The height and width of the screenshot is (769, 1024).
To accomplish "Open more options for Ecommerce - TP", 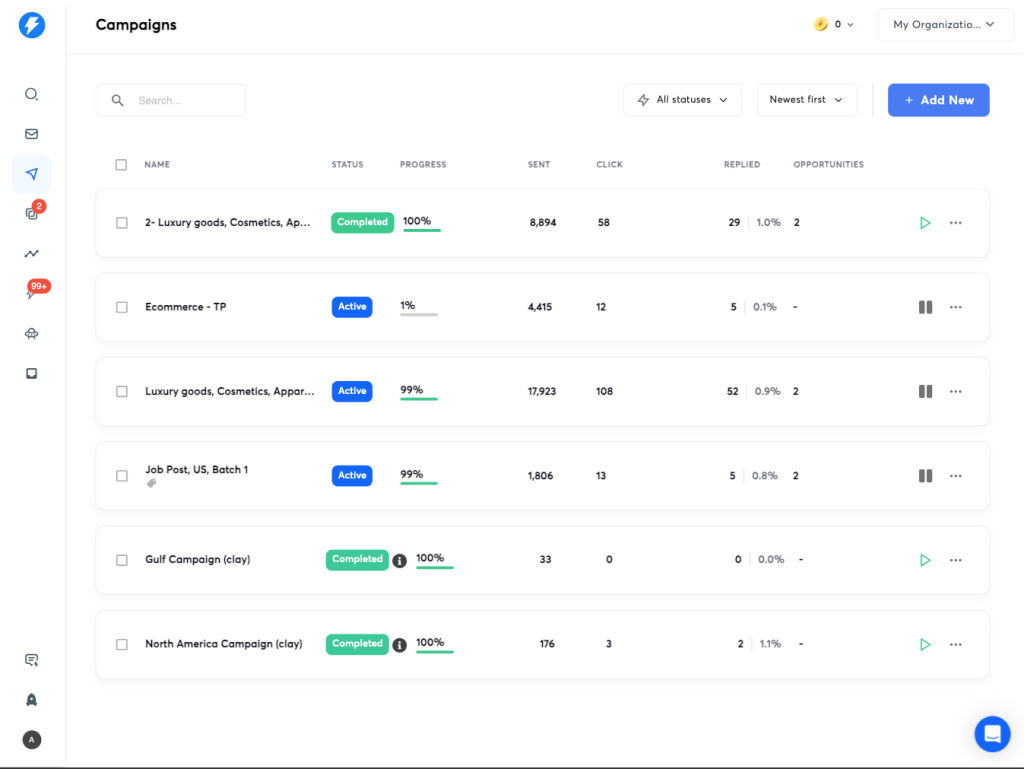I will [955, 307].
